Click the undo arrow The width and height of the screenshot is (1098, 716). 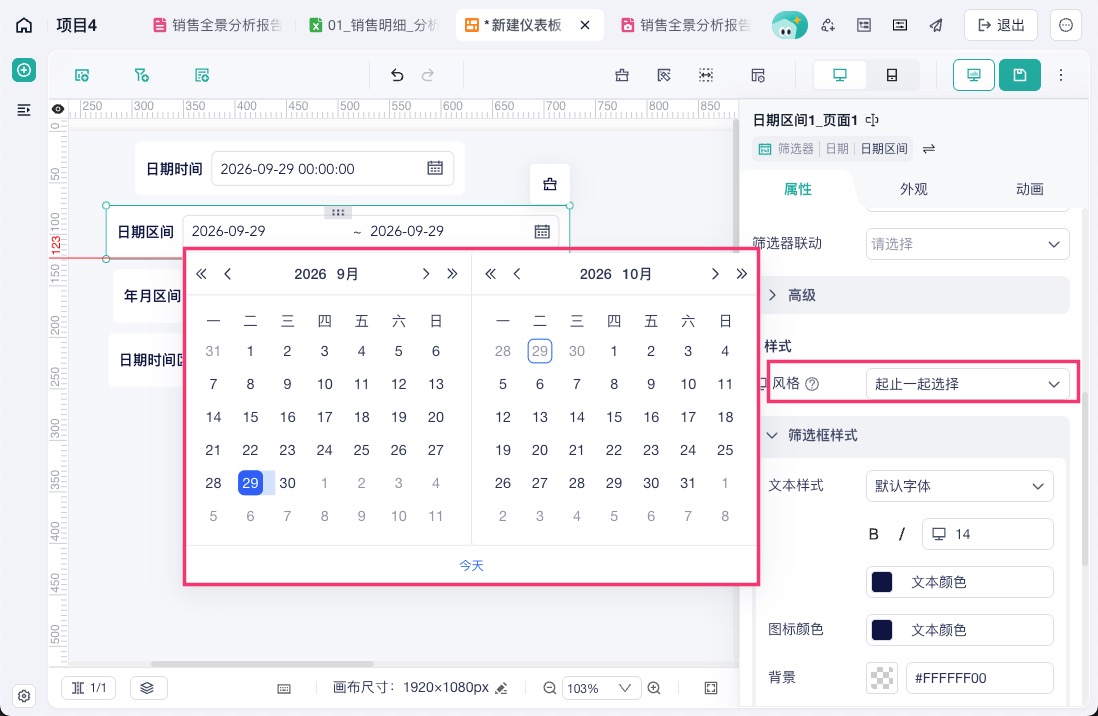pyautogui.click(x=397, y=75)
